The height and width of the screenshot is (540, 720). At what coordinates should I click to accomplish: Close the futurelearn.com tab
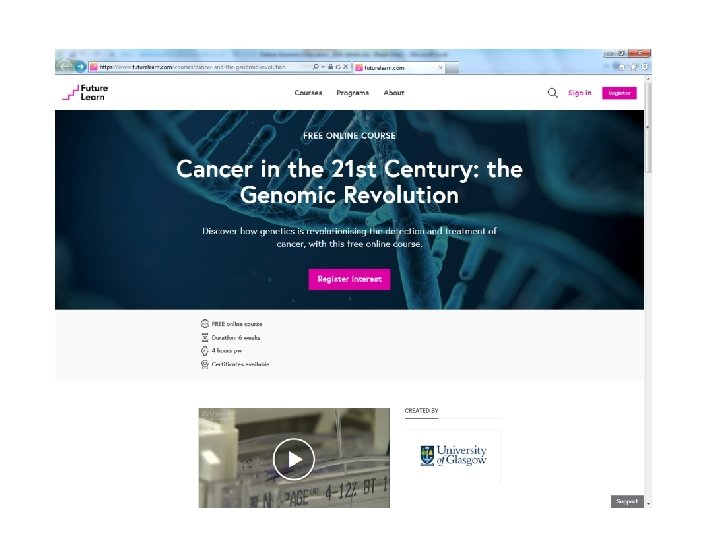coord(441,68)
